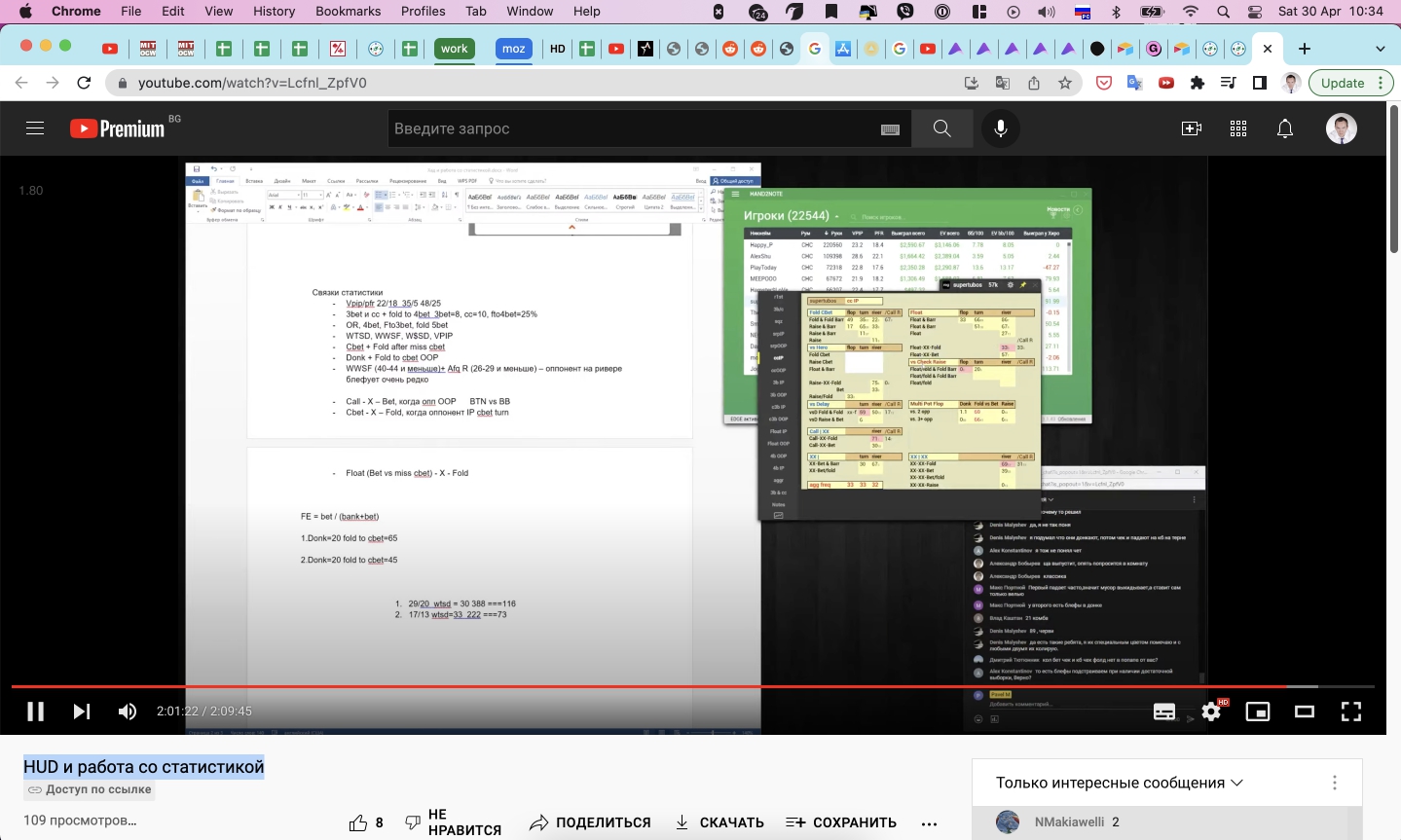
Task: Open the Apple menu
Action: 25,12
